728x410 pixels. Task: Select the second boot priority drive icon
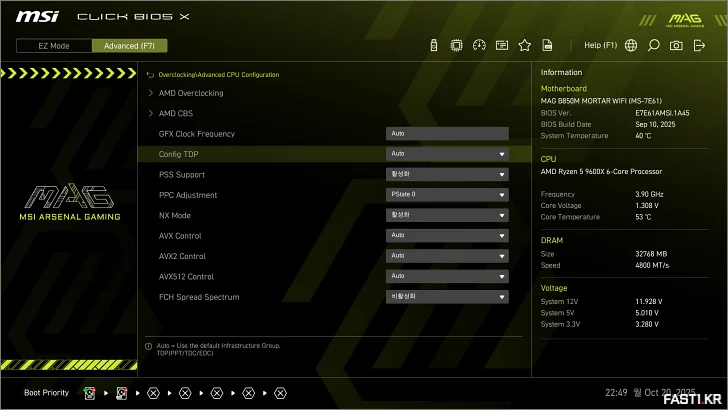[x=122, y=393]
